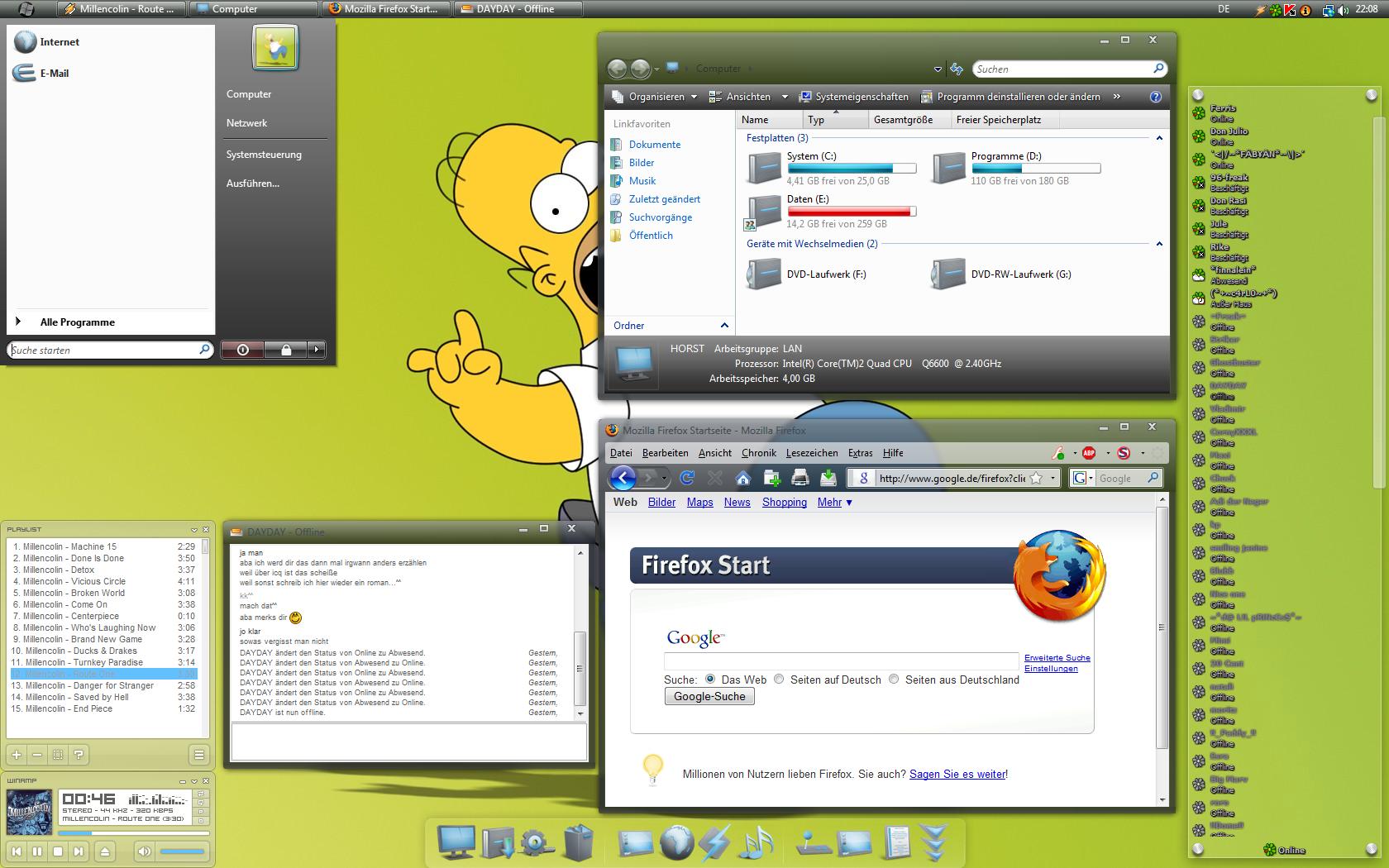This screenshot has height=868, width=1389.
Task: Toggle repeat in Winamp display panel
Action: pos(201,803)
